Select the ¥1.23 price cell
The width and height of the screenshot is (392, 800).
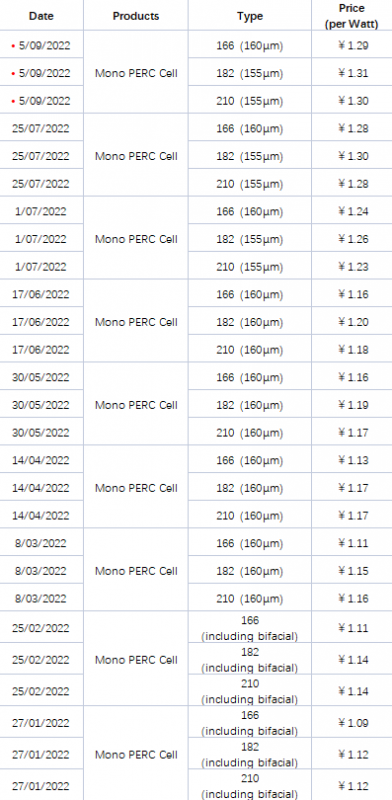[352, 267]
